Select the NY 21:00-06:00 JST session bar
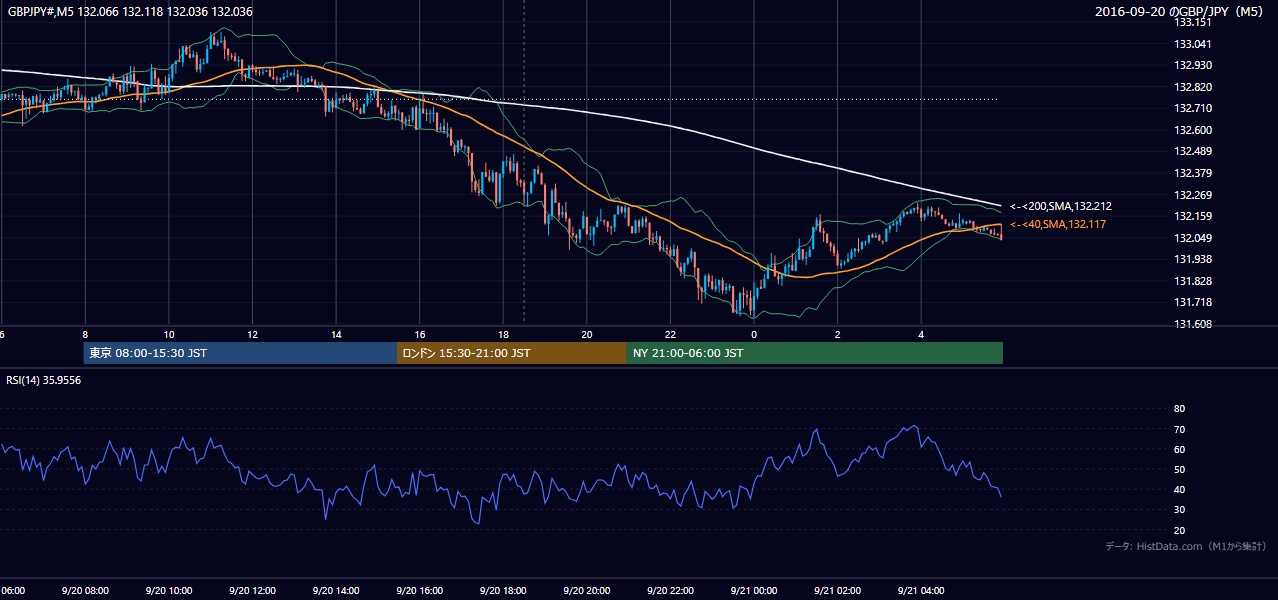Image resolution: width=1278 pixels, height=600 pixels. pyautogui.click(x=815, y=353)
